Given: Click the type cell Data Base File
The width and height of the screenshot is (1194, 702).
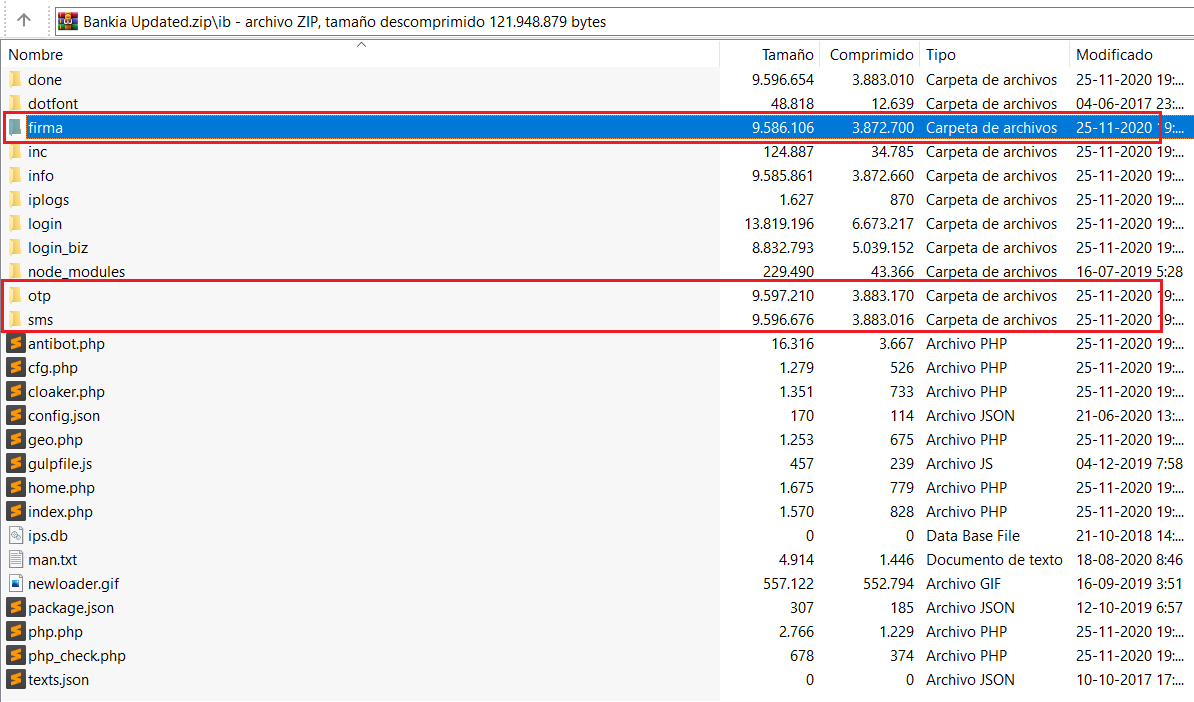Looking at the screenshot, I should point(973,536).
